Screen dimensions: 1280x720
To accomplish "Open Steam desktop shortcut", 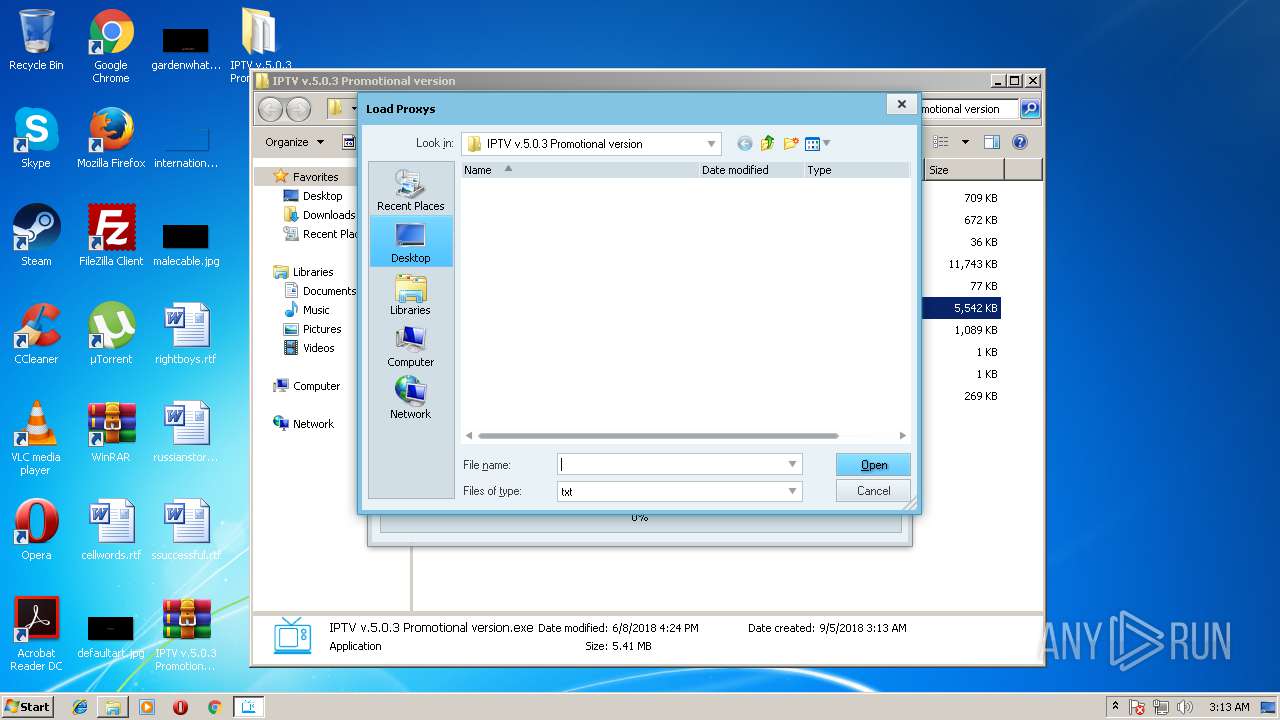I will point(36,236).
